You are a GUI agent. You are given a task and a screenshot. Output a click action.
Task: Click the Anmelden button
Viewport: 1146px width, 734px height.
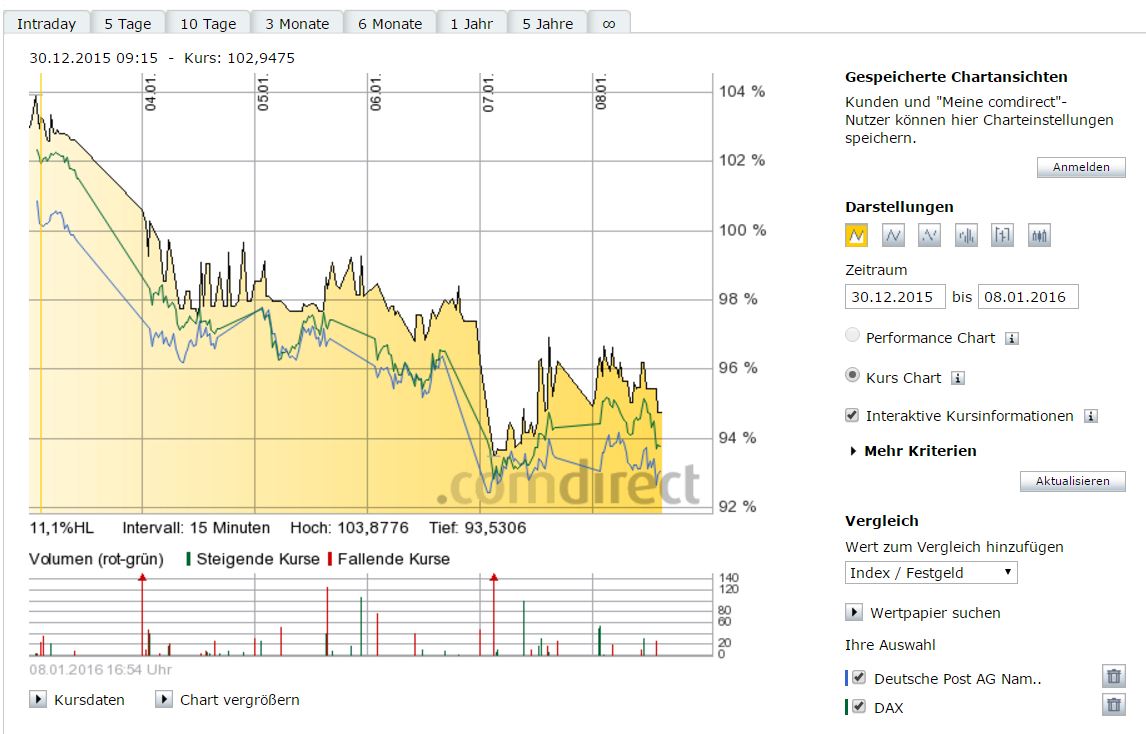click(1081, 167)
